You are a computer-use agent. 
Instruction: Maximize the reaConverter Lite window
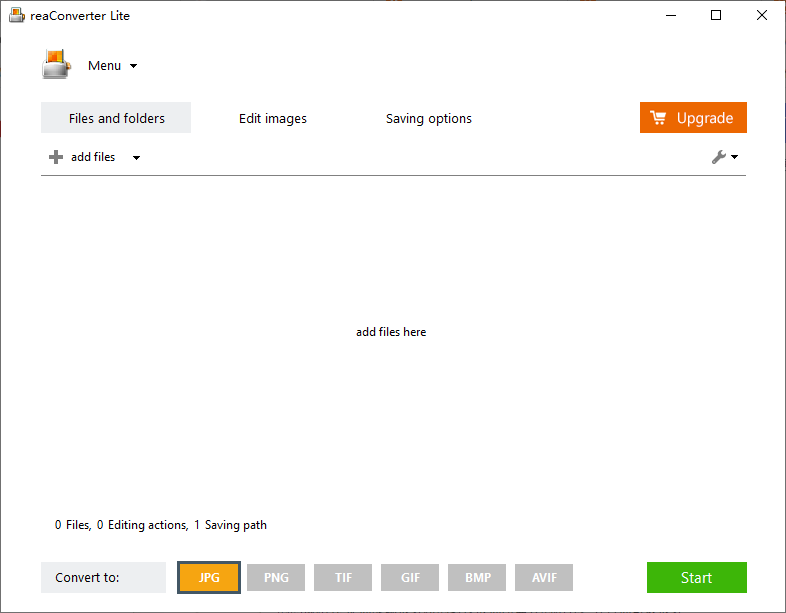click(716, 16)
